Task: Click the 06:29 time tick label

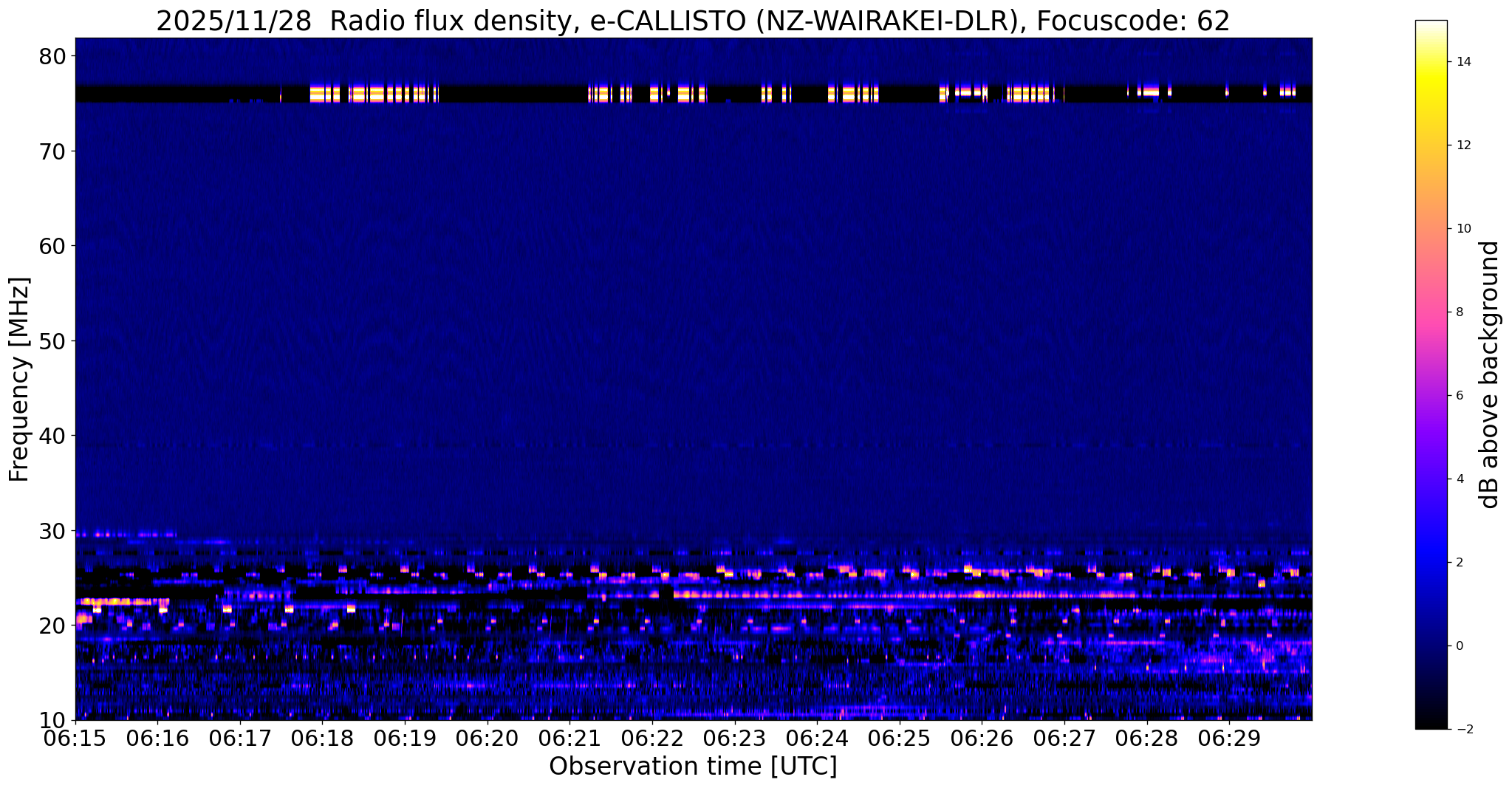Action: 1229,738
